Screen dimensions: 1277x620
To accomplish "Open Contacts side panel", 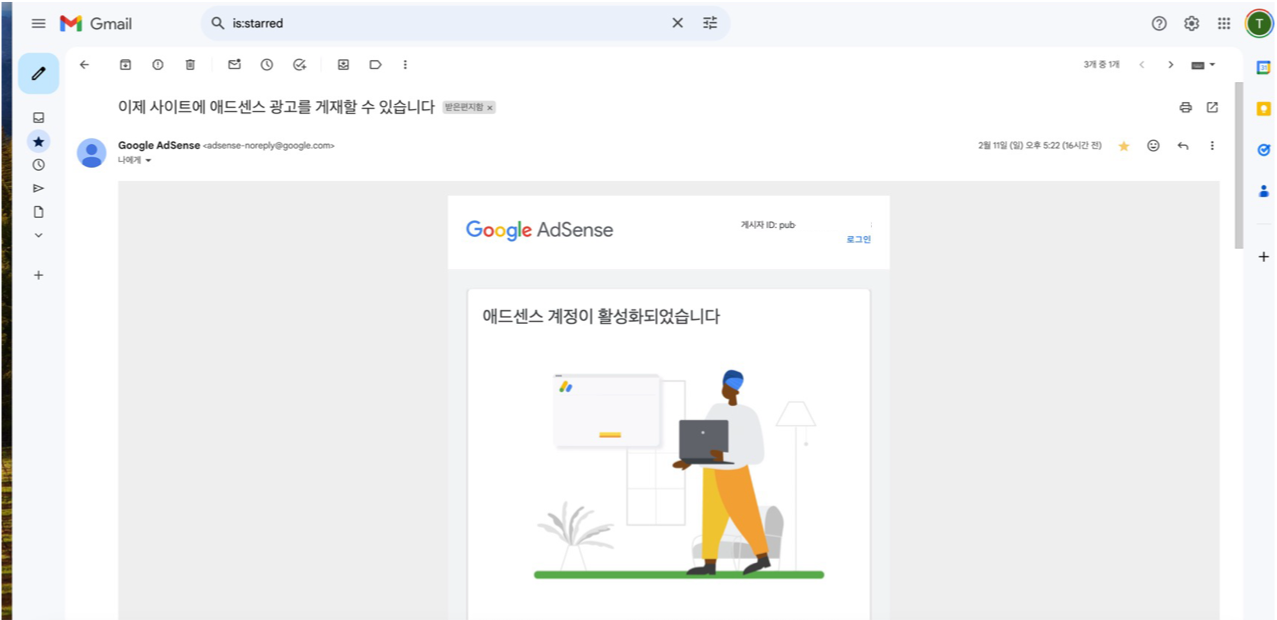I will point(1263,190).
